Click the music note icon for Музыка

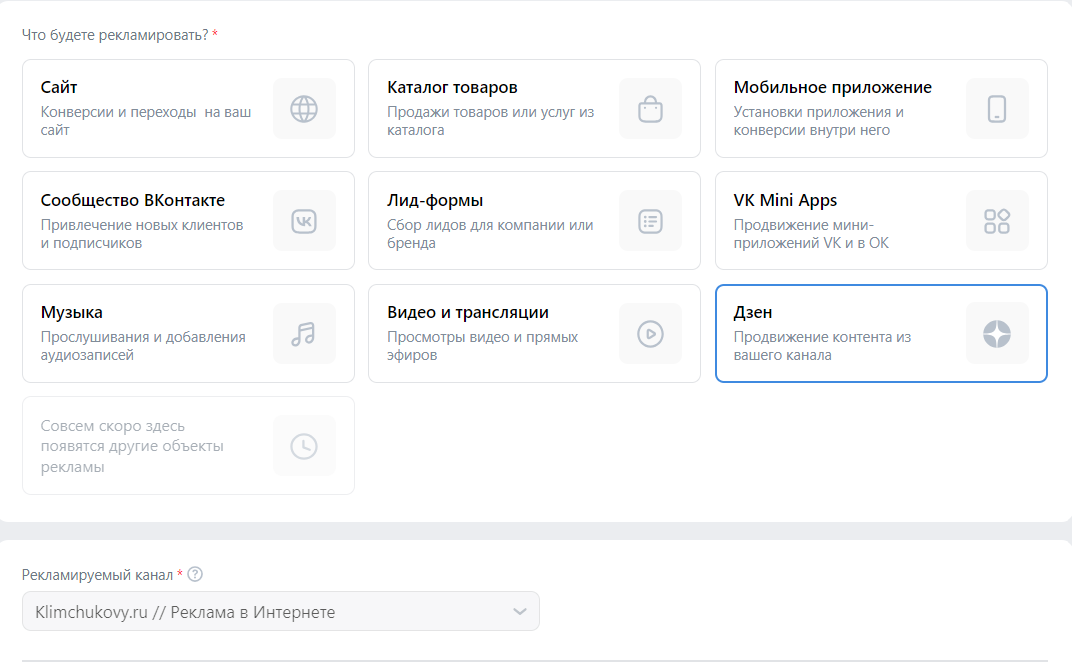point(304,334)
